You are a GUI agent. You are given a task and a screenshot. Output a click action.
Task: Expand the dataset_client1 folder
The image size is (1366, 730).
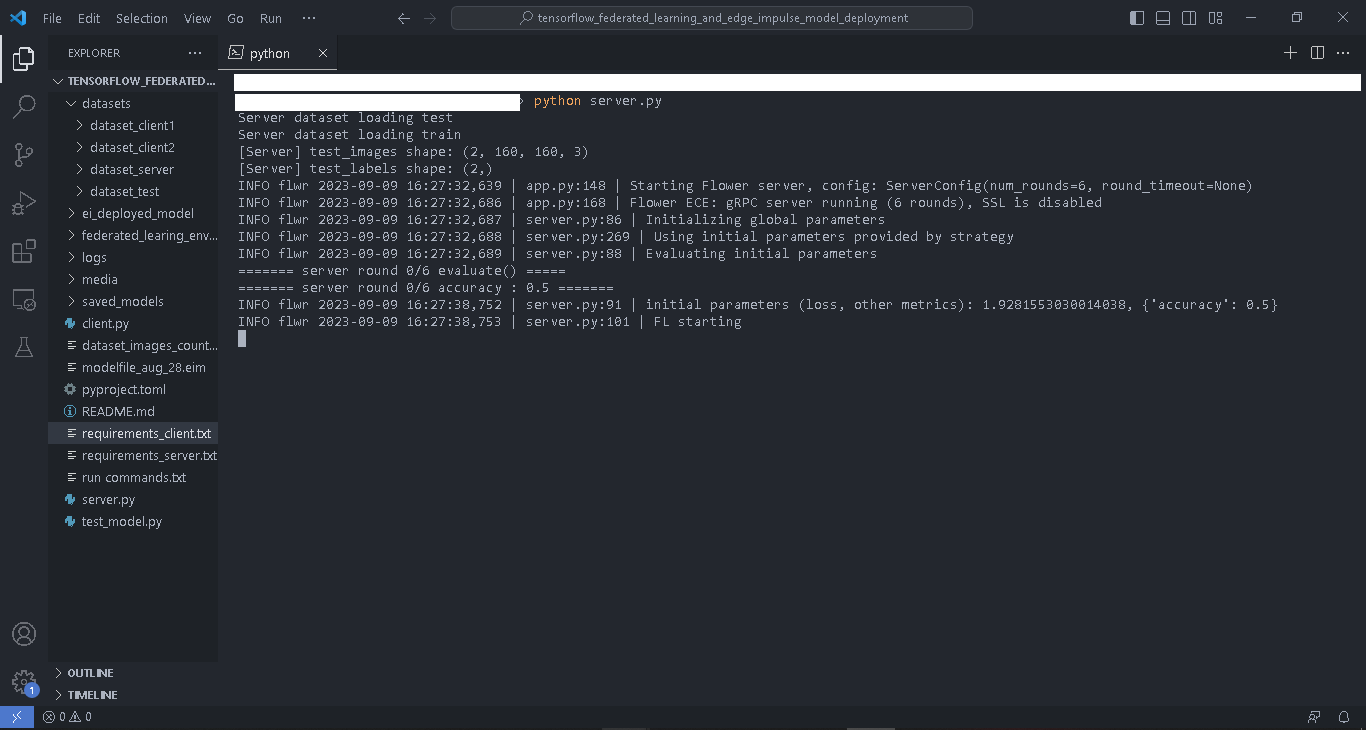(x=133, y=125)
